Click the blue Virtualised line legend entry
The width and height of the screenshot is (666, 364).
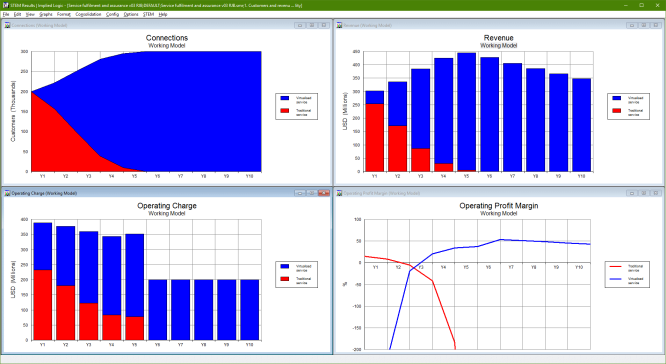(627, 281)
